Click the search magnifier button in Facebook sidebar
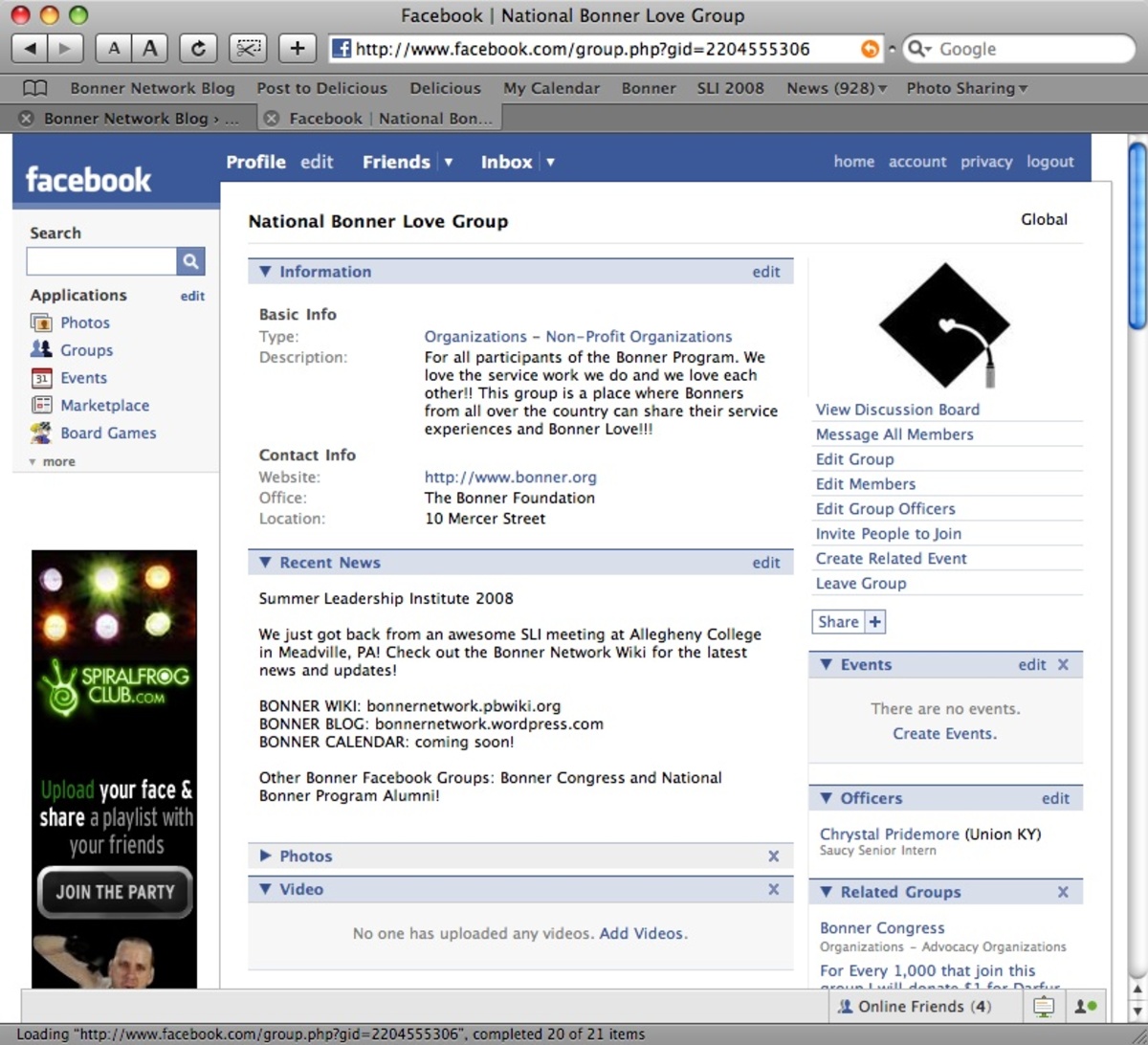The width and height of the screenshot is (1148, 1045). click(x=190, y=260)
